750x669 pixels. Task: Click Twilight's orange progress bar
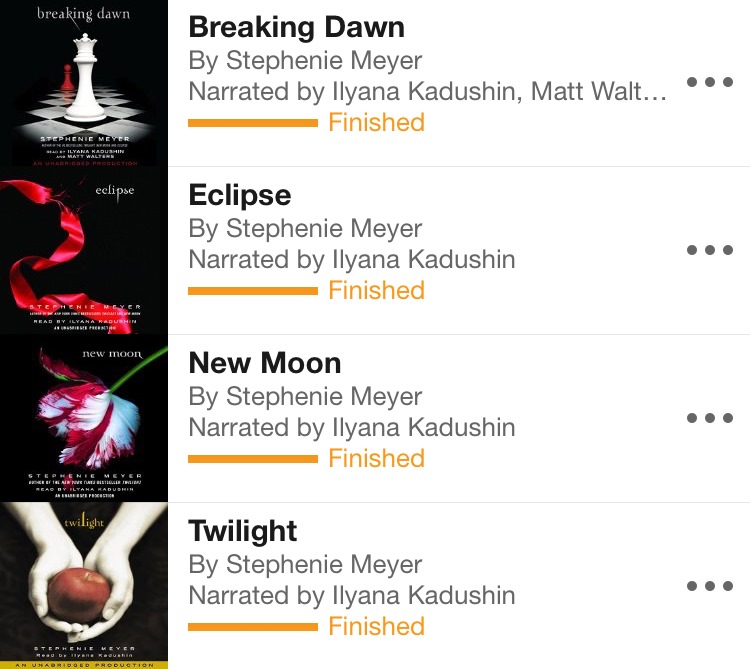tap(253, 627)
